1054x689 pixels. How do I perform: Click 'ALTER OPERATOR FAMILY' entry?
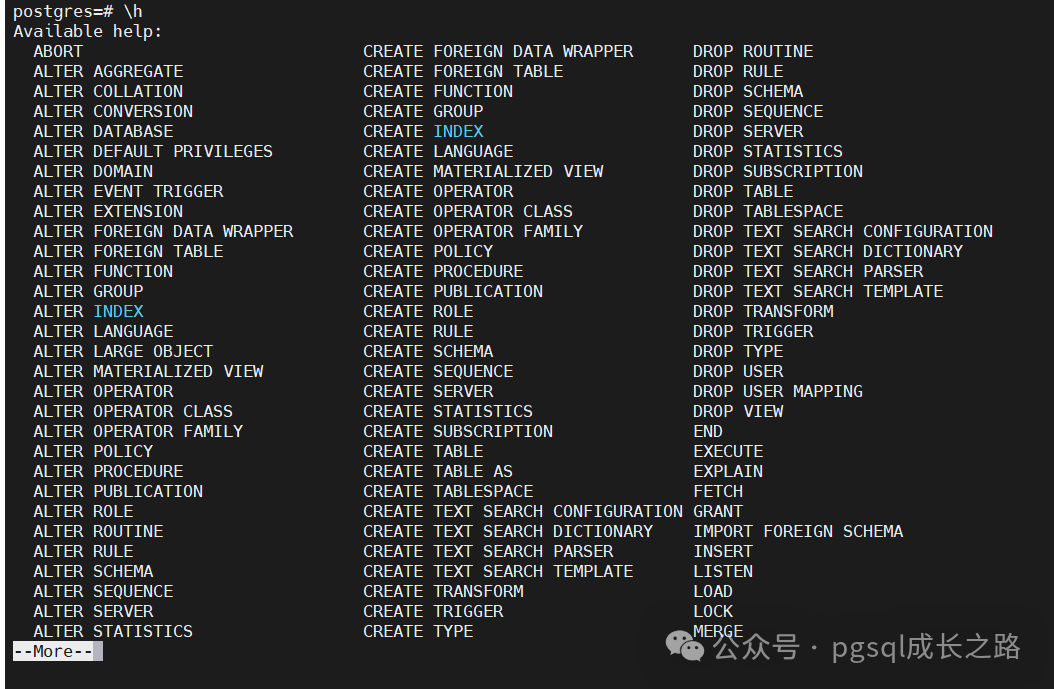click(138, 432)
